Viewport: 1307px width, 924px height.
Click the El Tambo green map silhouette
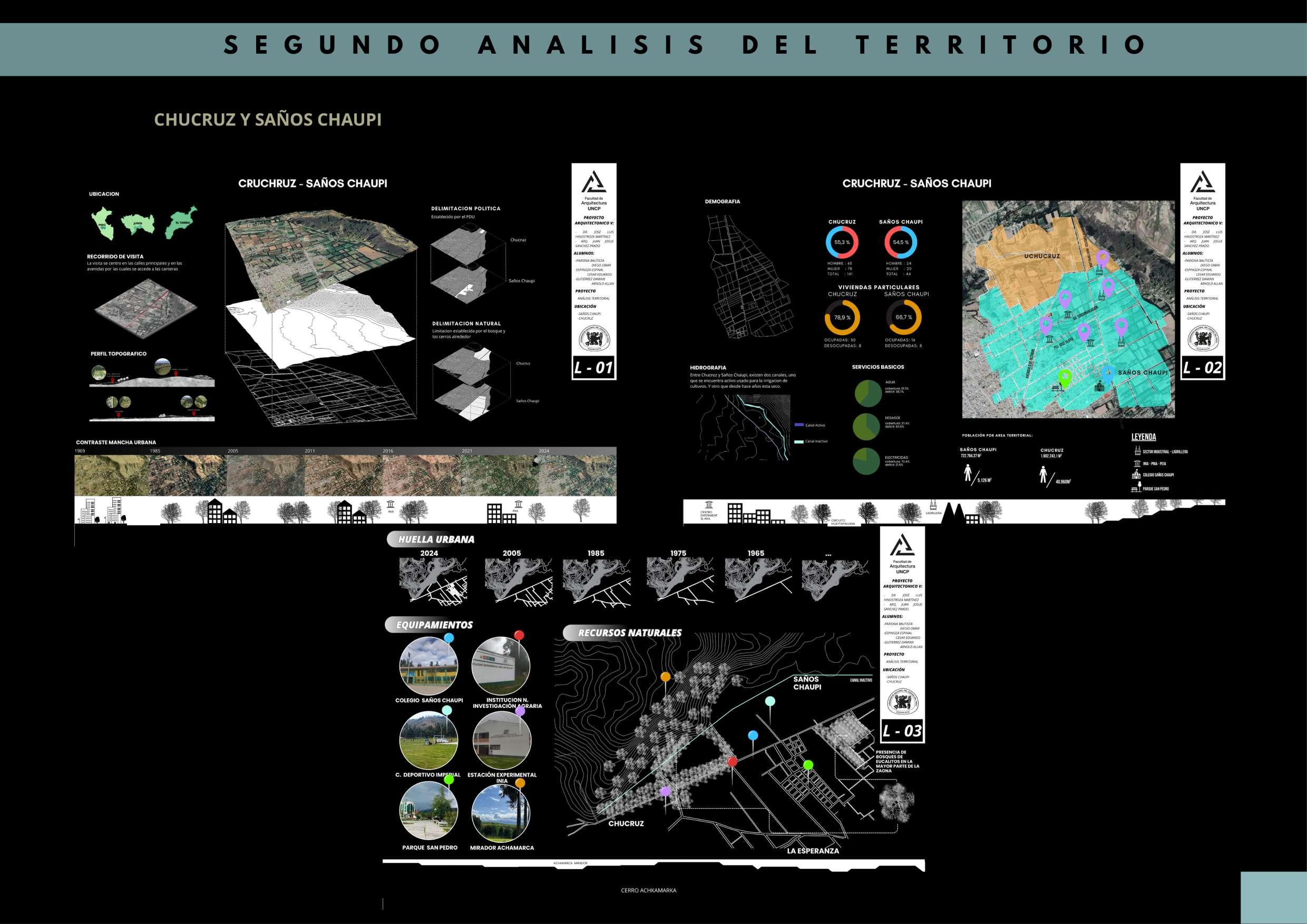(181, 222)
